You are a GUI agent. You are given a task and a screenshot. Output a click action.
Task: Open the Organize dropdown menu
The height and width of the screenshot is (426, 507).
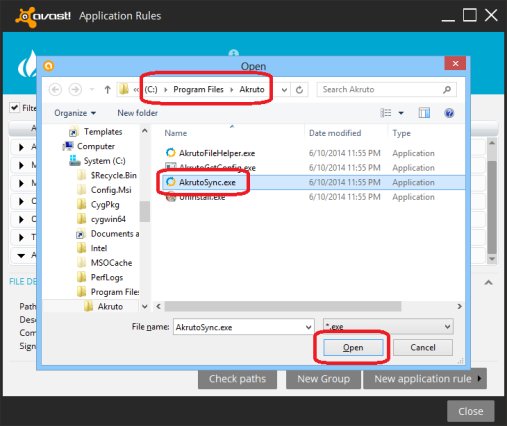(x=75, y=113)
